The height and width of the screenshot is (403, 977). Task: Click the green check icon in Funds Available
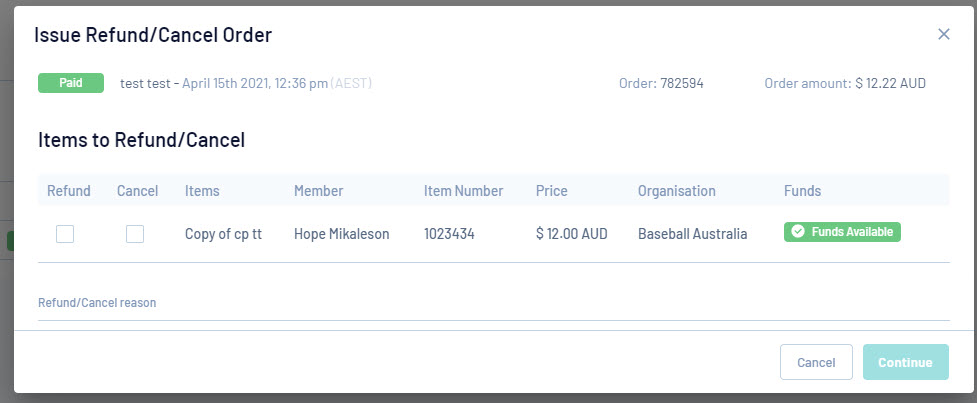tap(798, 232)
